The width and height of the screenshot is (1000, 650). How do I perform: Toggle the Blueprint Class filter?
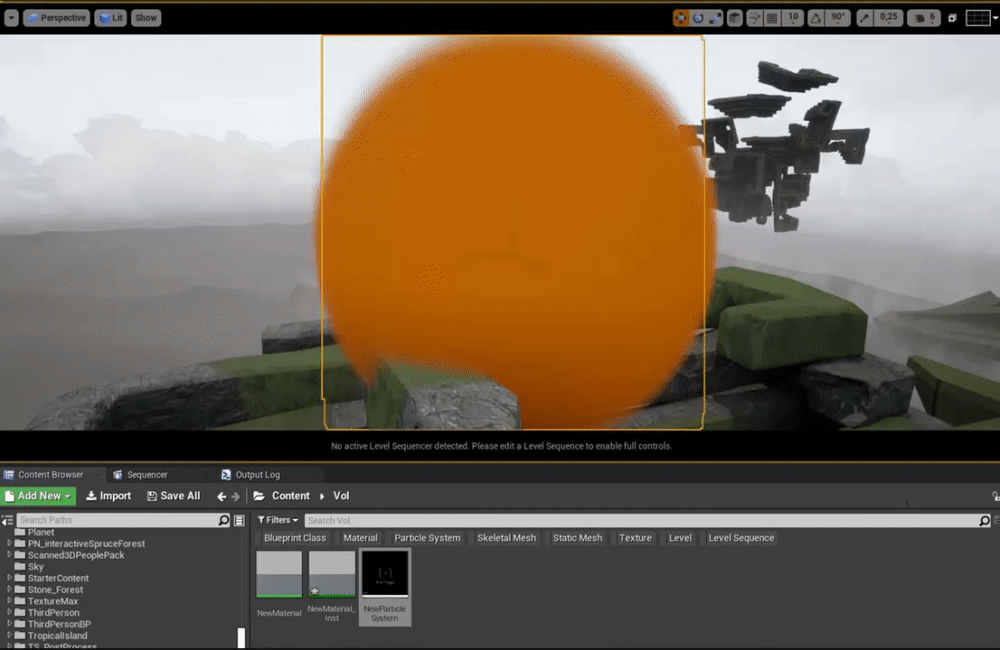tap(295, 538)
